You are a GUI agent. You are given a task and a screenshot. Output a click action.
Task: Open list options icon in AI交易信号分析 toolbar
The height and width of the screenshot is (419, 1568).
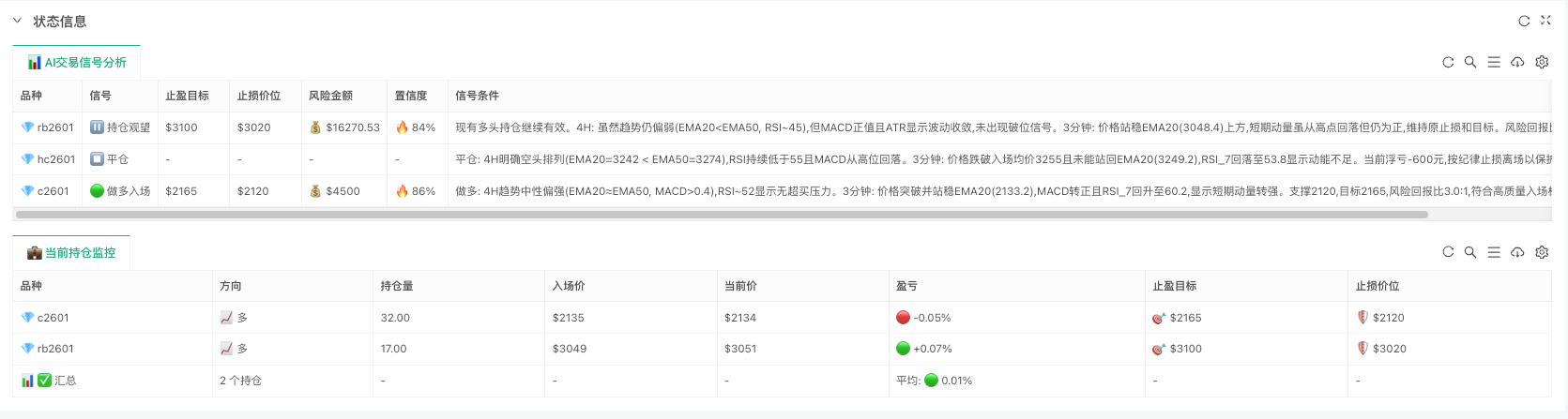1494,63
